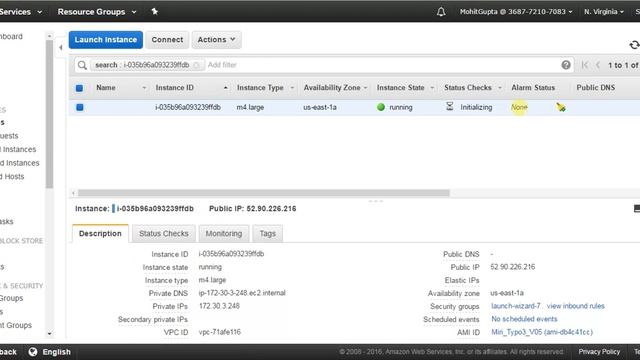Click the globe language icon

[x=33, y=352]
